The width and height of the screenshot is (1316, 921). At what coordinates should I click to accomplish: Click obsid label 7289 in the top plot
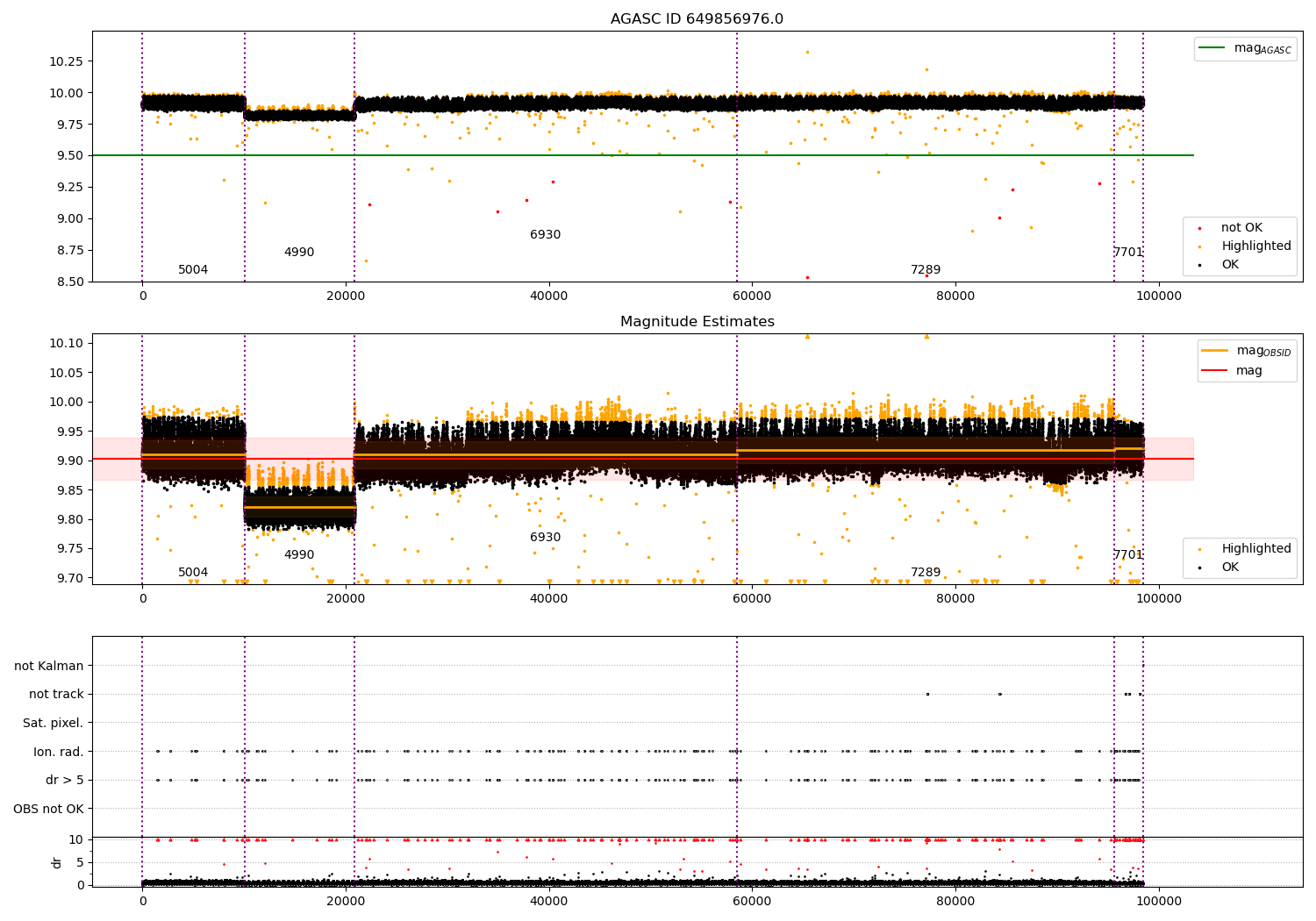point(926,270)
